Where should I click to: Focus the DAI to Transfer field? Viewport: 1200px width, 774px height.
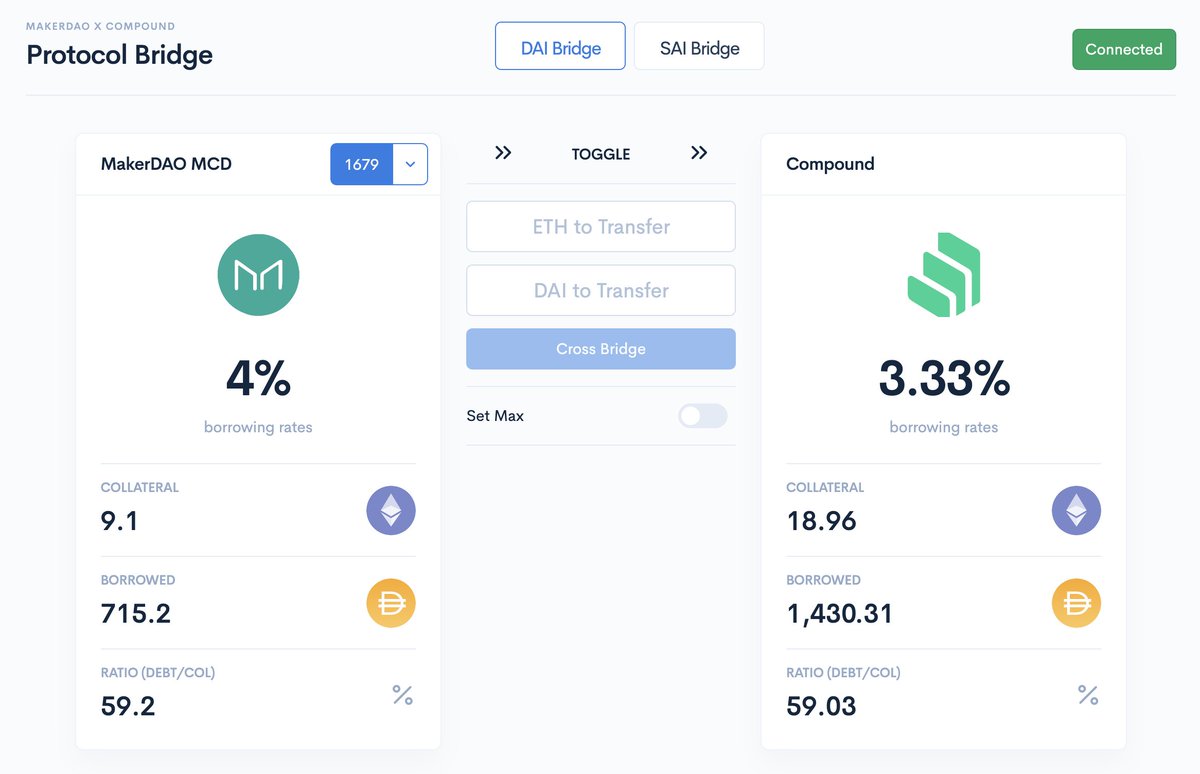tap(601, 290)
